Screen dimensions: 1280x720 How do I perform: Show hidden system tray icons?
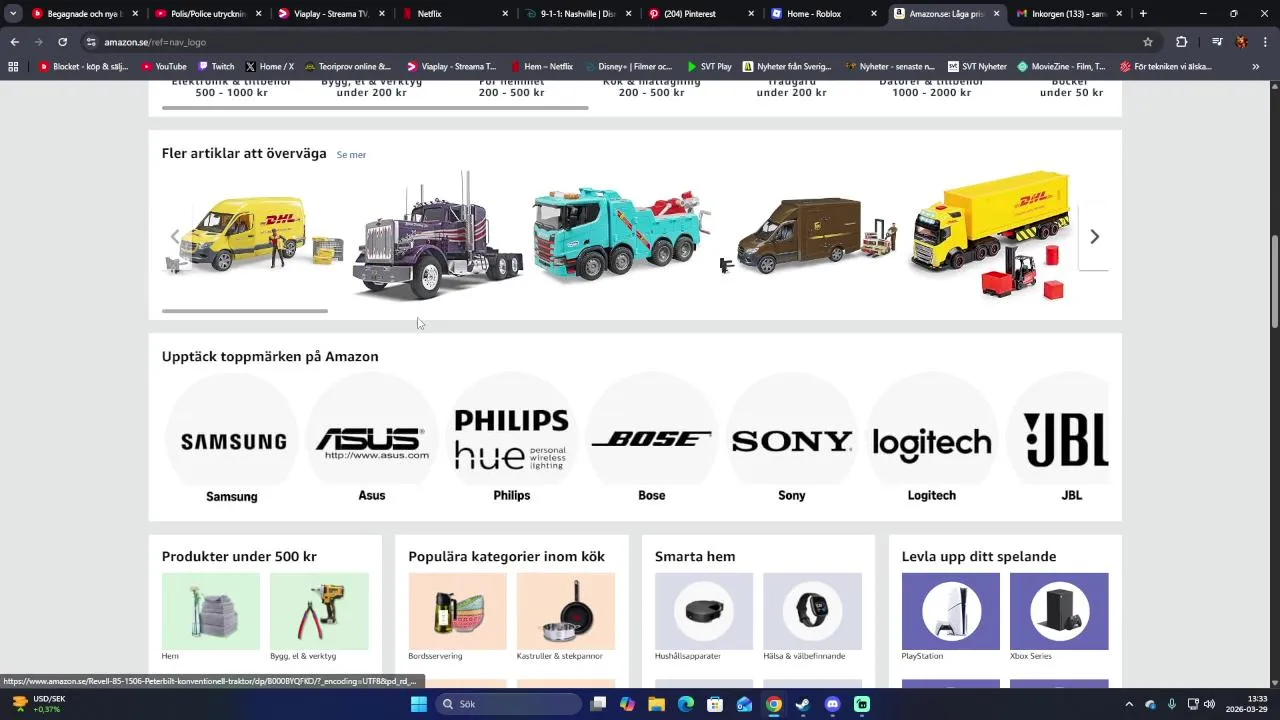1129,704
